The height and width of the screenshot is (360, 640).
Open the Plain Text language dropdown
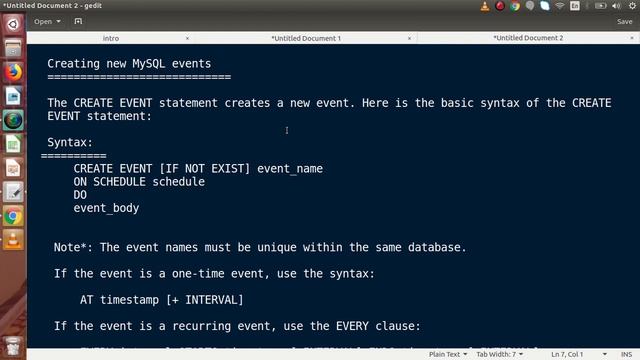click(x=448, y=354)
